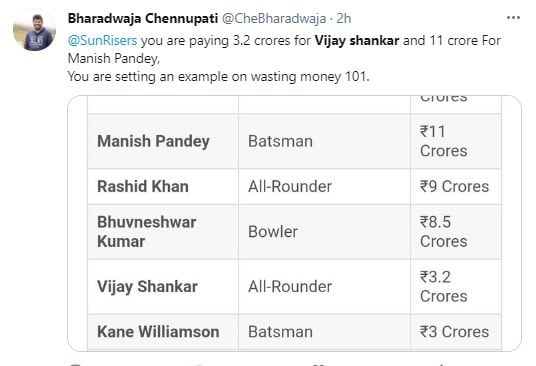This screenshot has height=366, width=536.
Task: Click the 'wasting money 101' sentence in tweet
Action: 218,76
